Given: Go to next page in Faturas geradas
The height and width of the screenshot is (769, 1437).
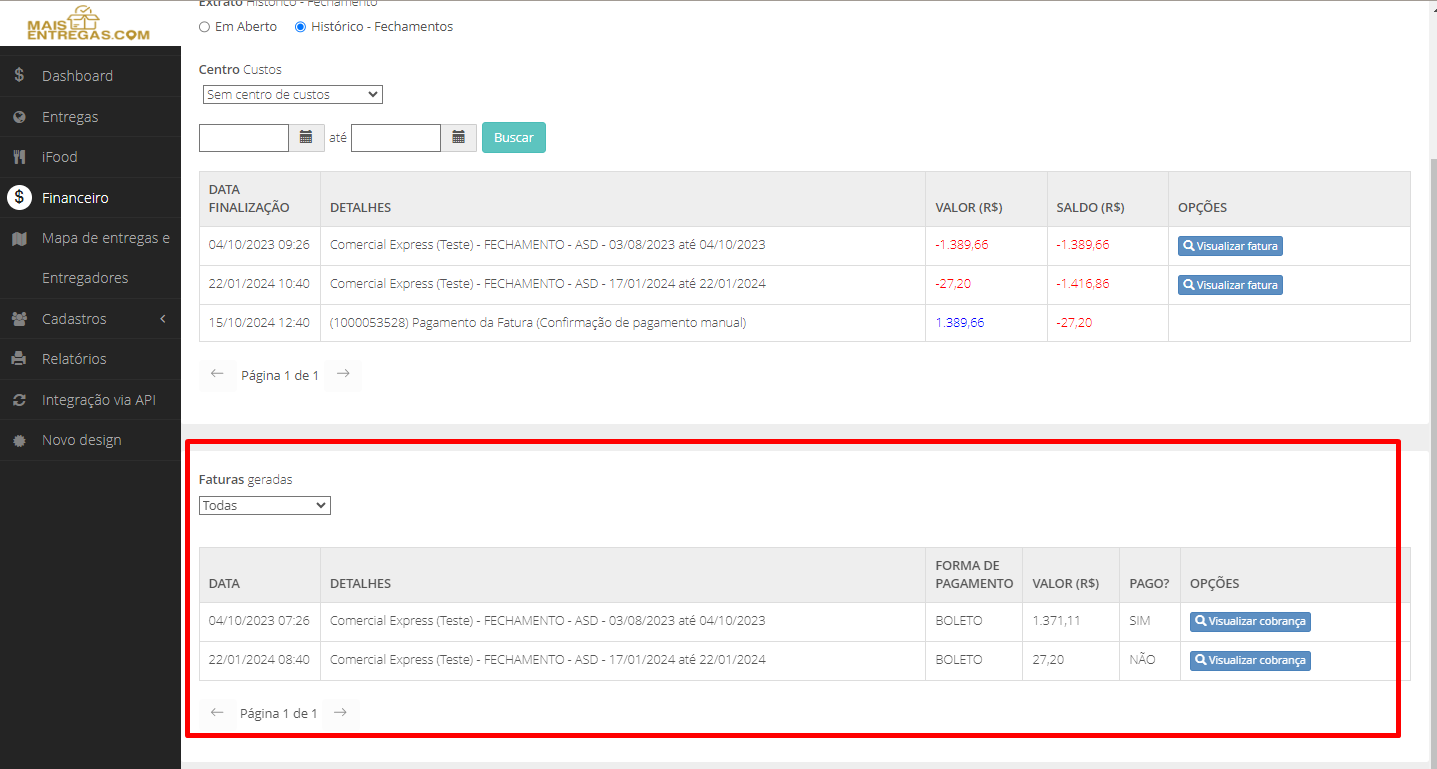Looking at the screenshot, I should [x=341, y=713].
